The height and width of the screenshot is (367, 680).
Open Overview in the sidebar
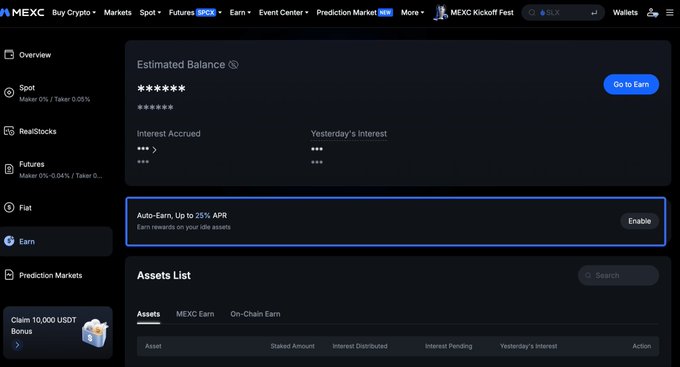pyautogui.click(x=35, y=55)
